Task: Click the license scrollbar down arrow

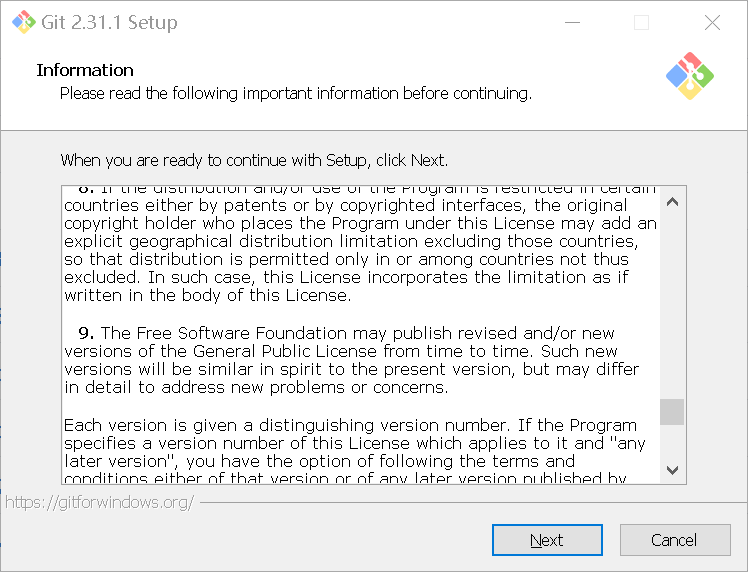Action: (x=672, y=470)
